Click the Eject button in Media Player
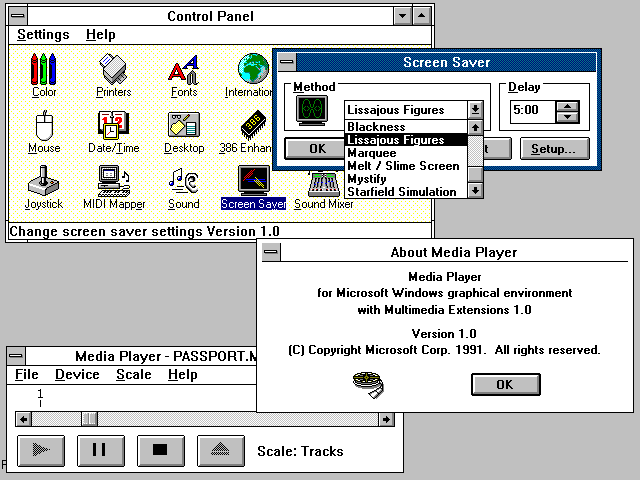The width and height of the screenshot is (640, 480). point(220,450)
